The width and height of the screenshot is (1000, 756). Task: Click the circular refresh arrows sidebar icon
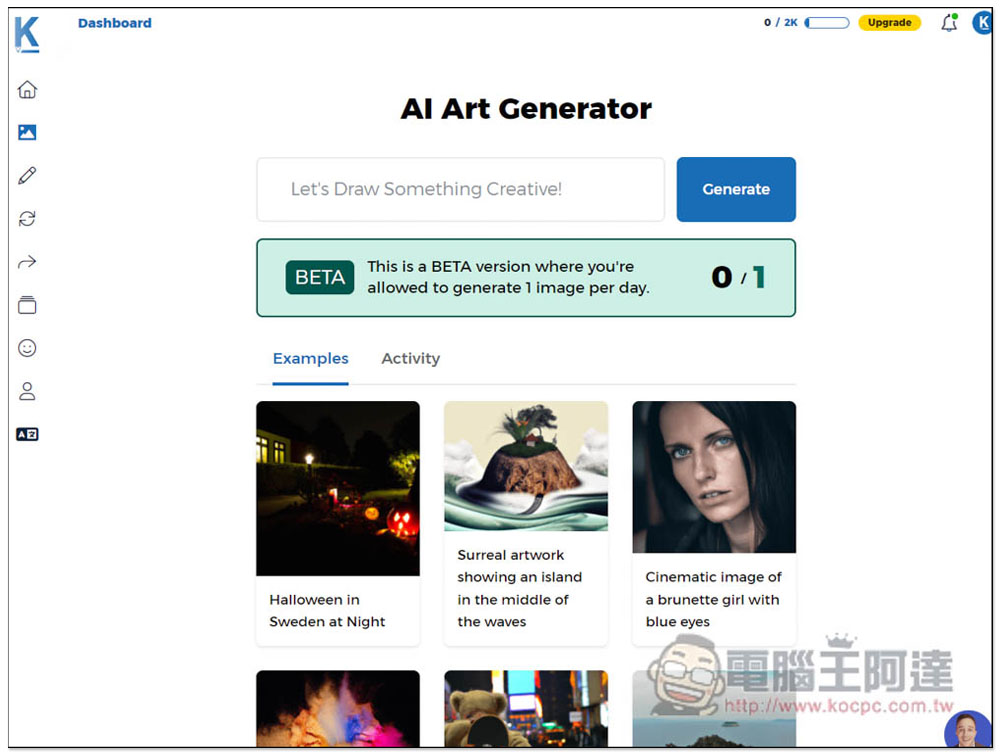(x=27, y=219)
